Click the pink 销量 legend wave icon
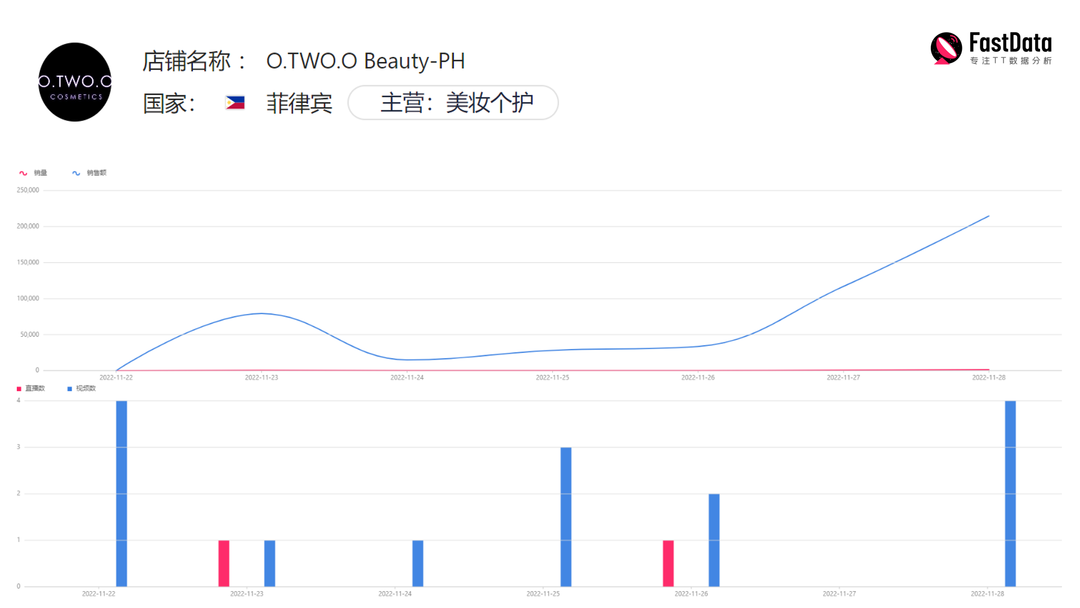The width and height of the screenshot is (1080, 608). click(23, 173)
